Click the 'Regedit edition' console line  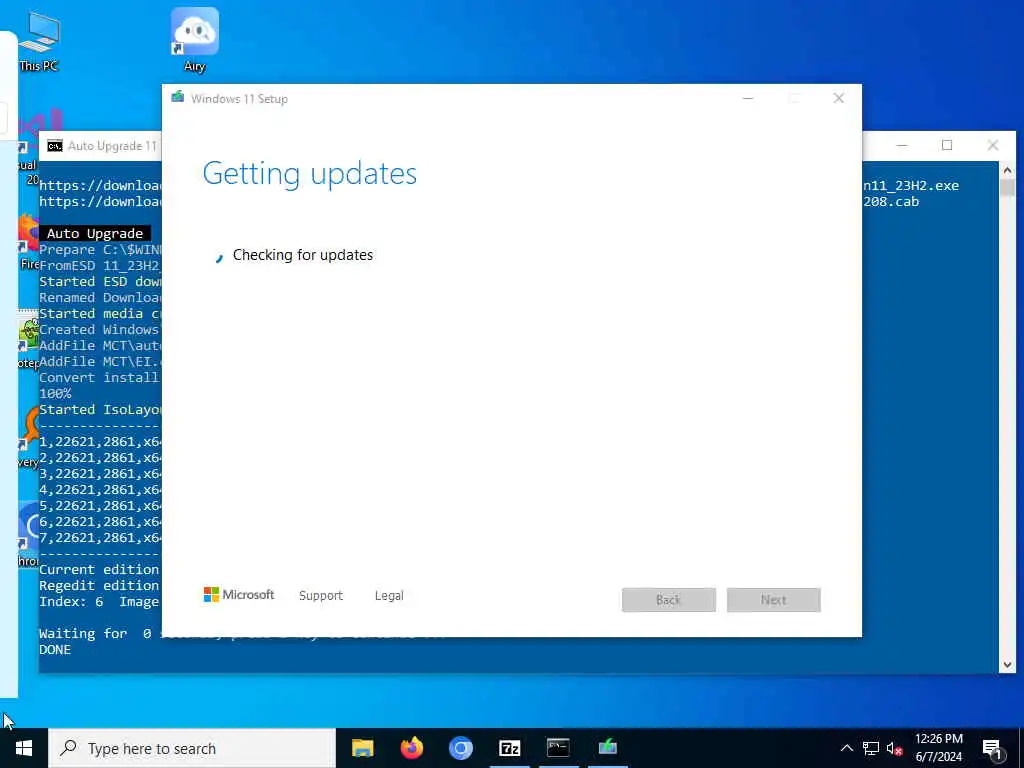[100, 585]
